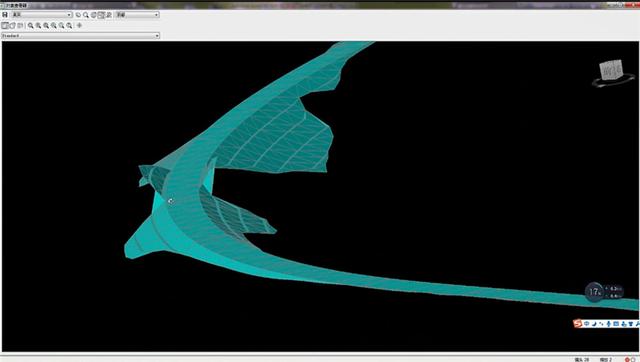The width and height of the screenshot is (640, 362).
Task: Click the sixth zoom magnifier in second row
Action: [69, 25]
